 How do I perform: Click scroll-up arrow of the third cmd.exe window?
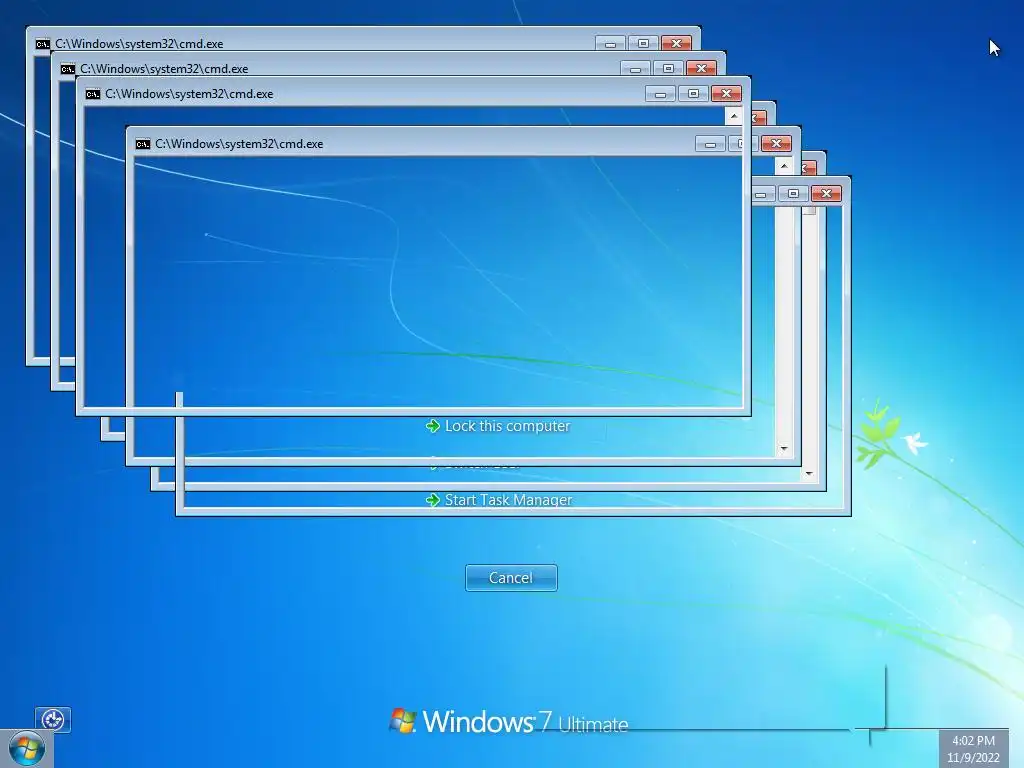click(734, 116)
